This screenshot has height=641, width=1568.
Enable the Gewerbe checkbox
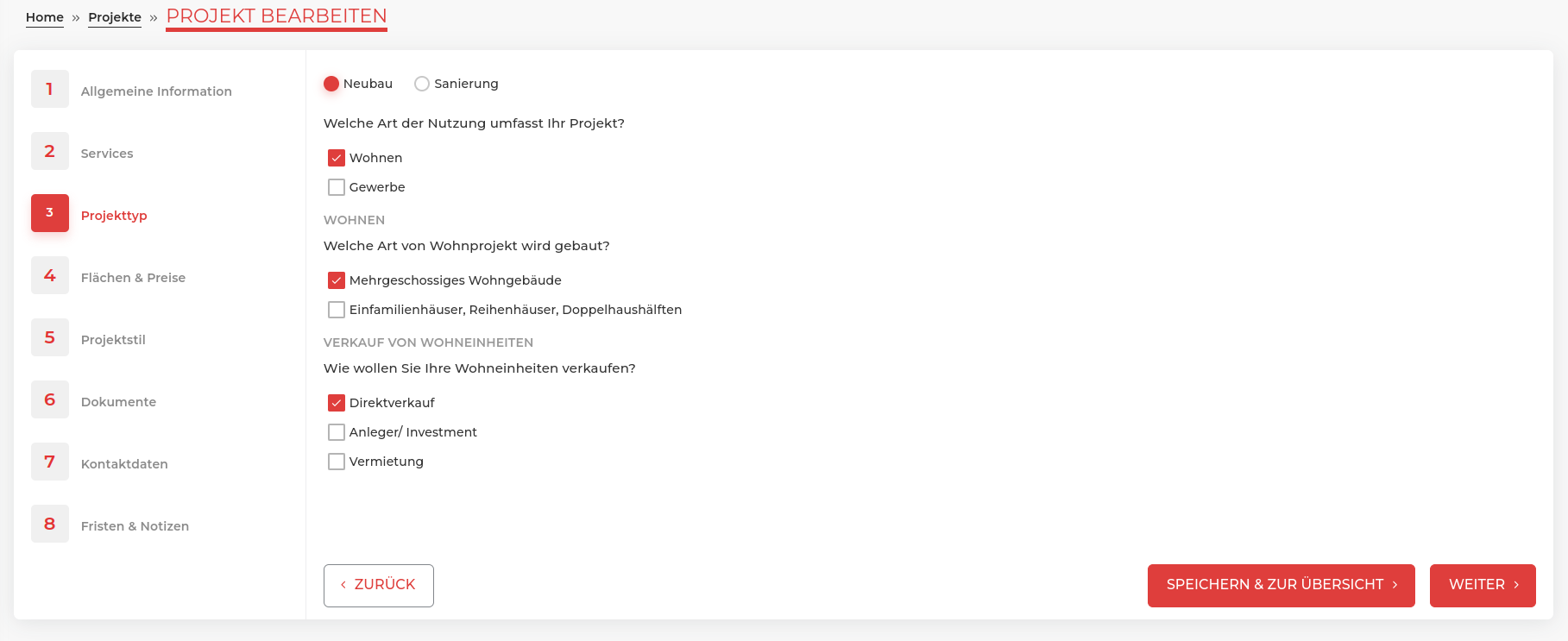[337, 187]
